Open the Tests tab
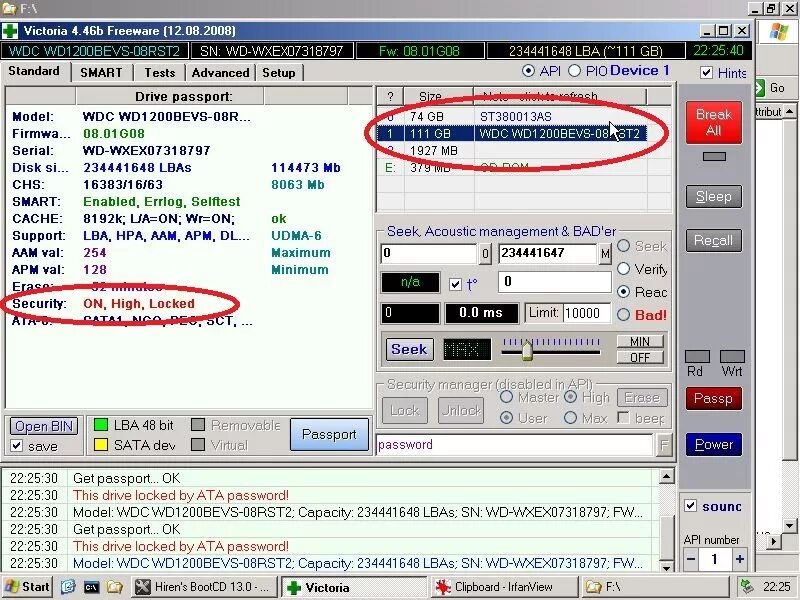Screen dimensions: 800x600 click(x=160, y=72)
